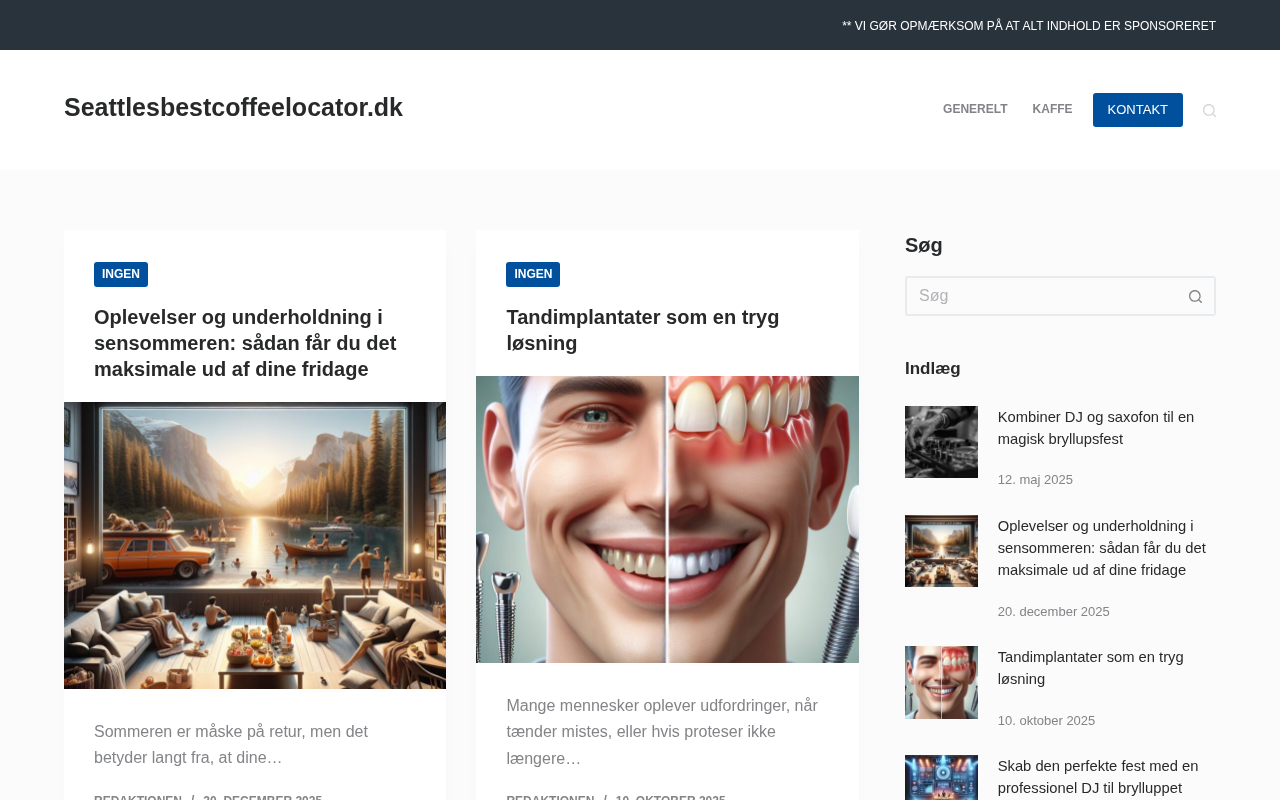The width and height of the screenshot is (1280, 800).
Task: Open sidebar link Kombiner DJ og saxofon
Action: pos(1096,428)
